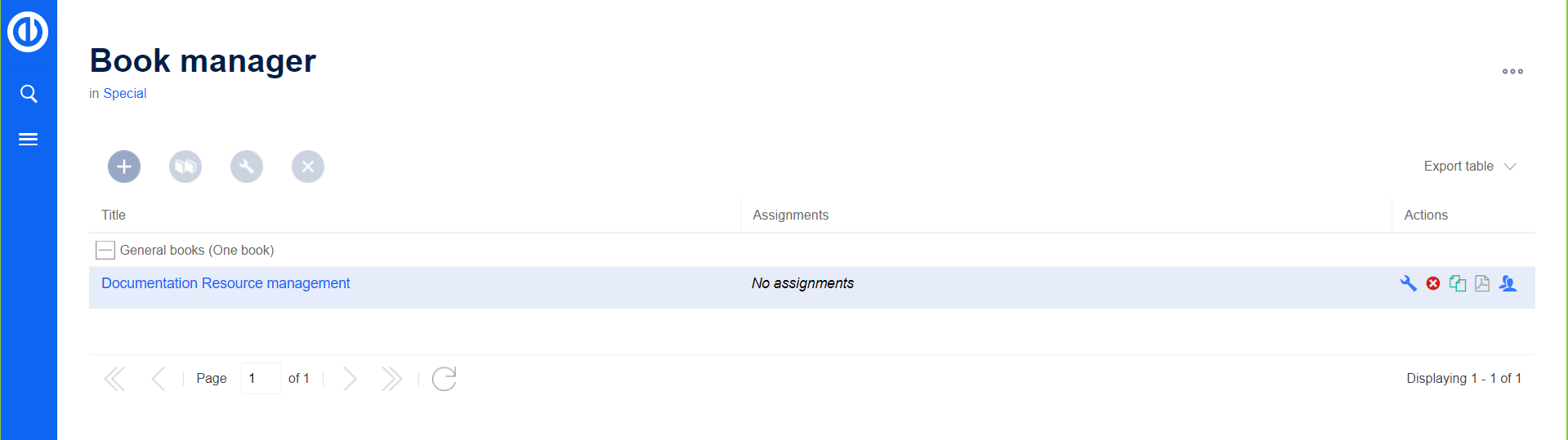Click the round plus button to add a book
Viewport: 1568px width, 440px height.
[124, 167]
